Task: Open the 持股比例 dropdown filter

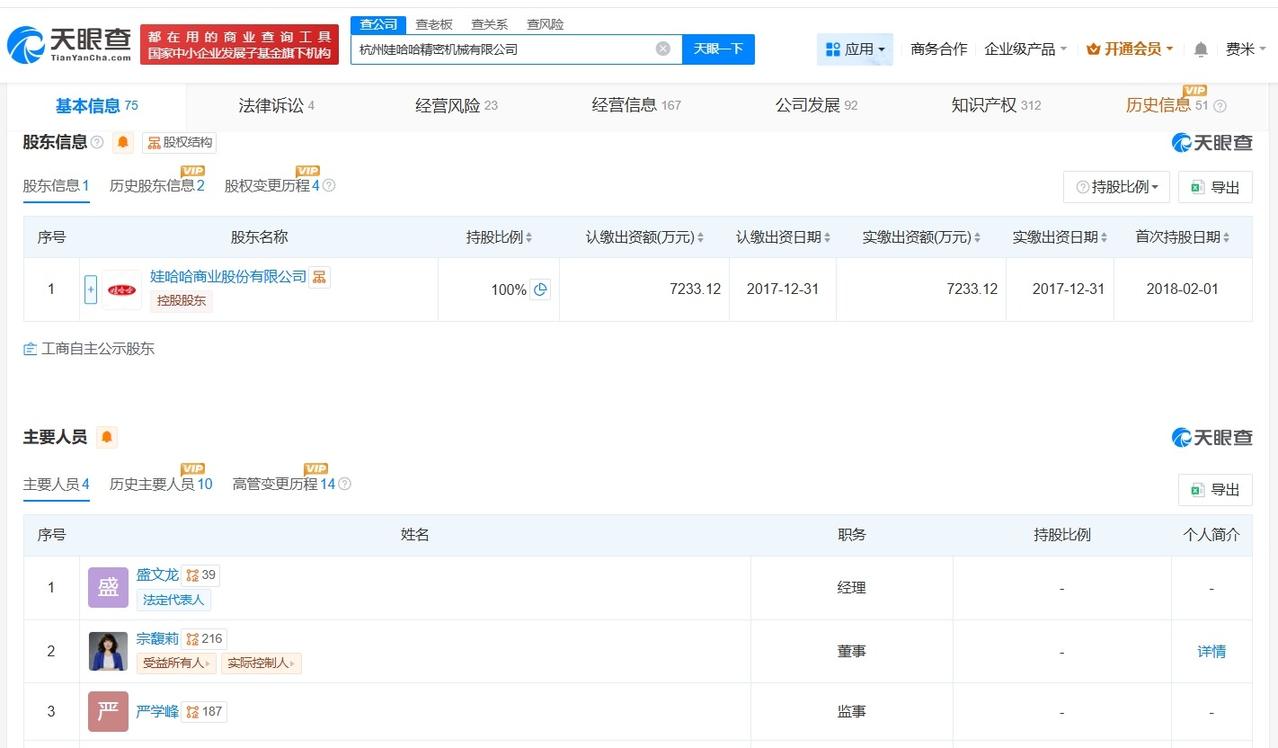Action: 1116,187
